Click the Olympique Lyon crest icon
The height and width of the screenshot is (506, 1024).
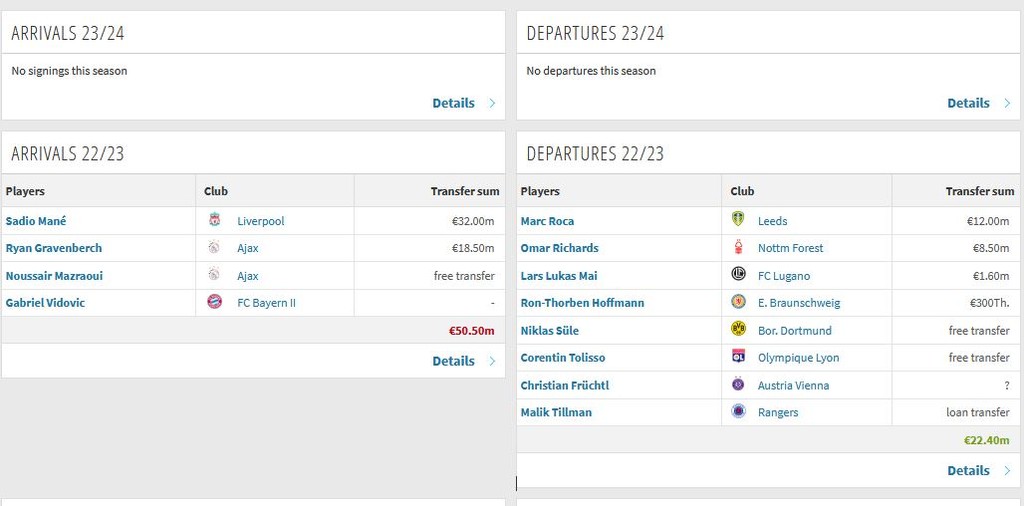pyautogui.click(x=739, y=357)
